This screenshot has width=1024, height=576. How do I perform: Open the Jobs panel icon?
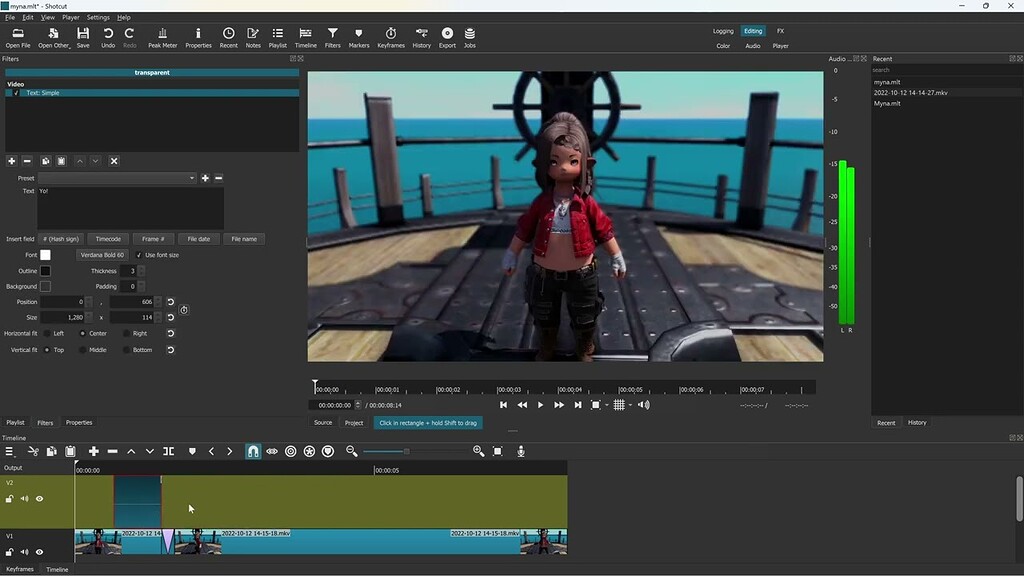click(470, 38)
